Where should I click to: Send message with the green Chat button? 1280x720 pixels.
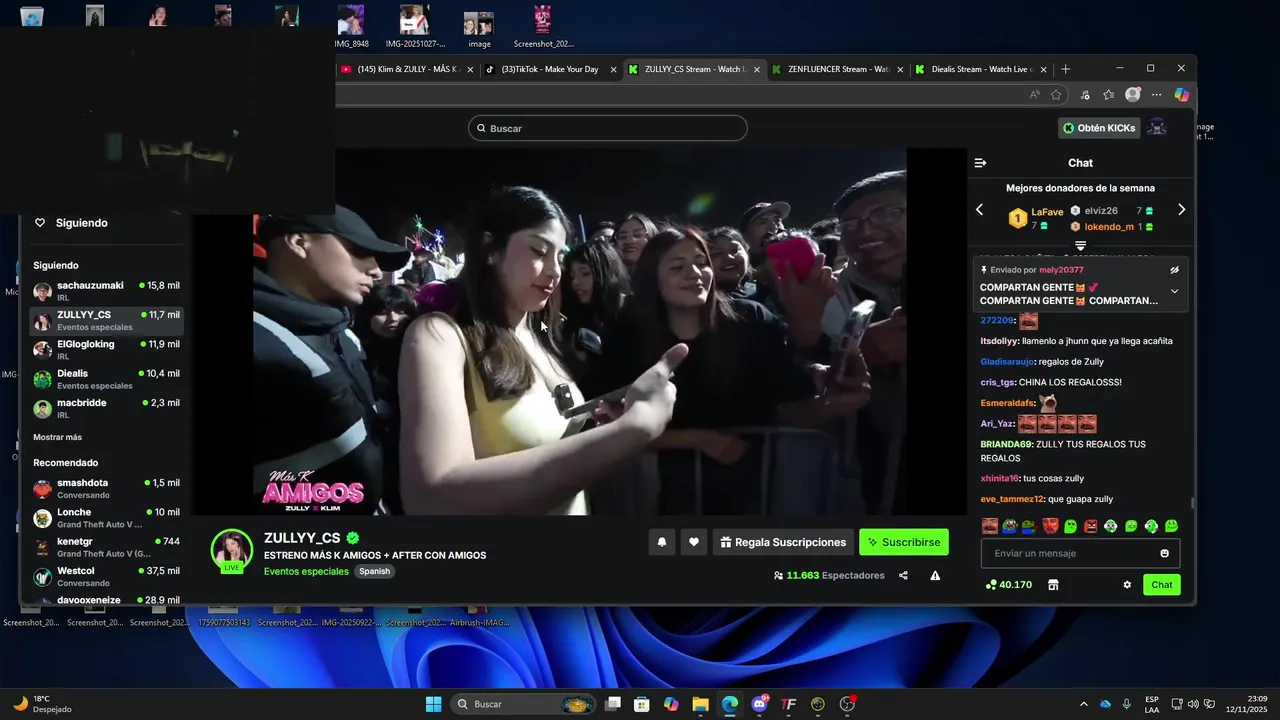pyautogui.click(x=1162, y=585)
